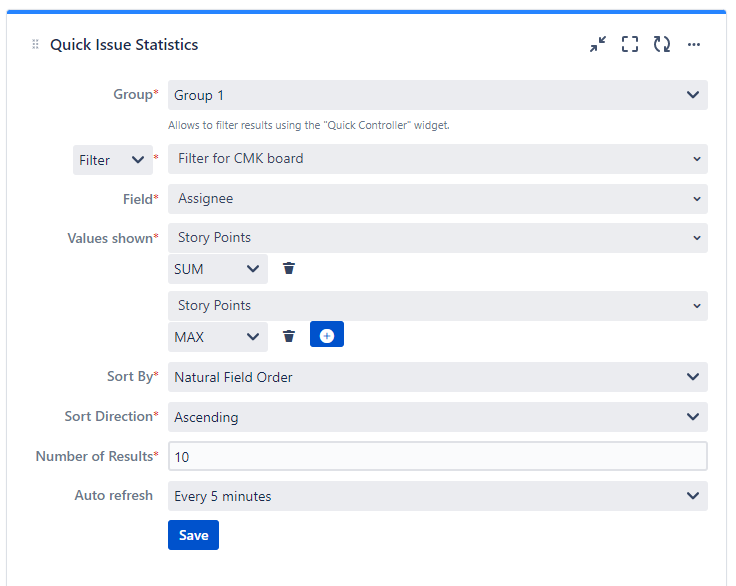Open the SUM aggregation dropdown
Screen dimensions: 736x586
[x=218, y=269]
